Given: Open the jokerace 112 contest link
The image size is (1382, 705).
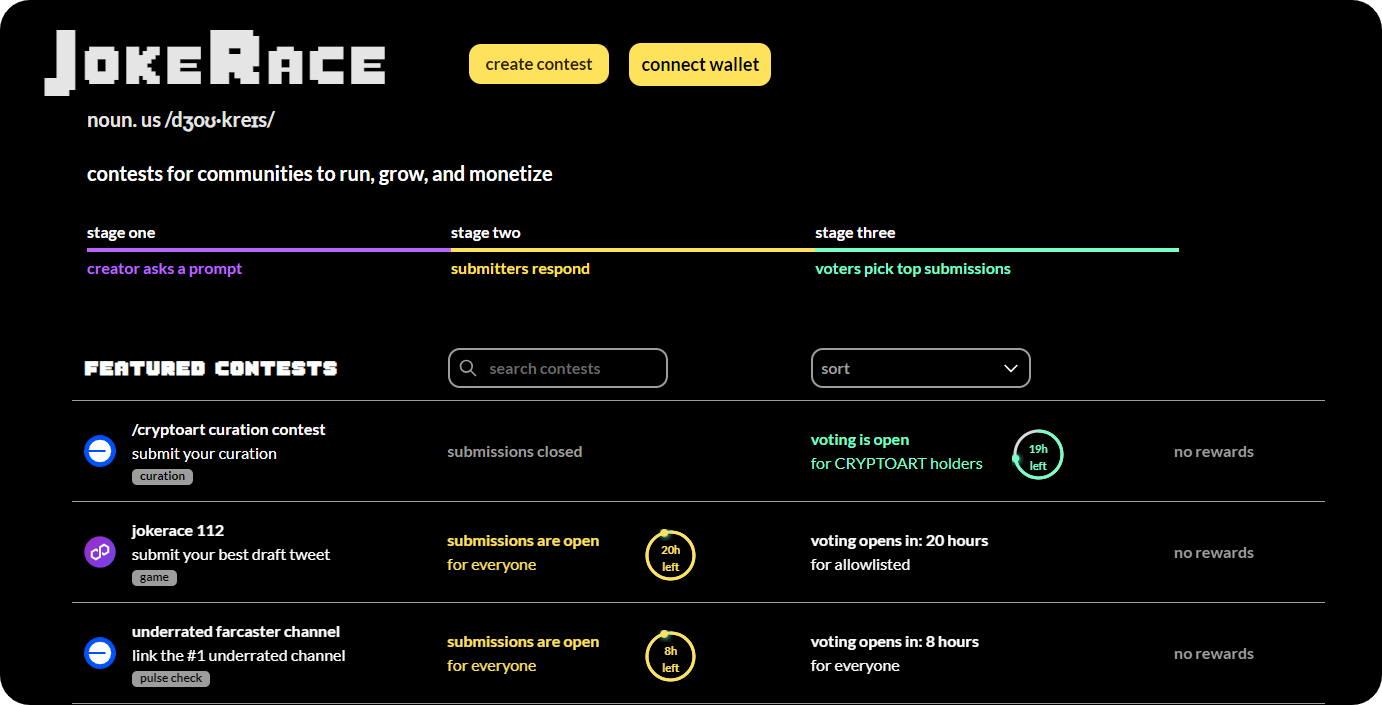Looking at the screenshot, I should click(178, 530).
